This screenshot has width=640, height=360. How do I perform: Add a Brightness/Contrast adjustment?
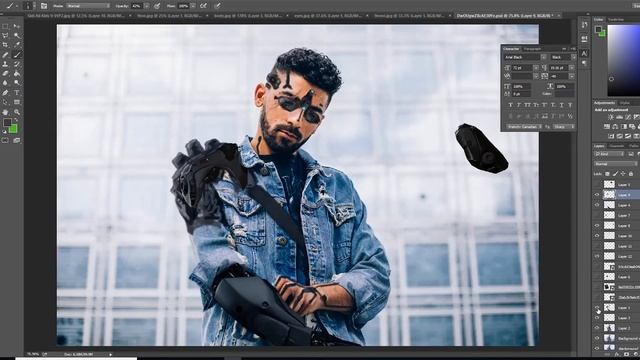(x=611, y=117)
